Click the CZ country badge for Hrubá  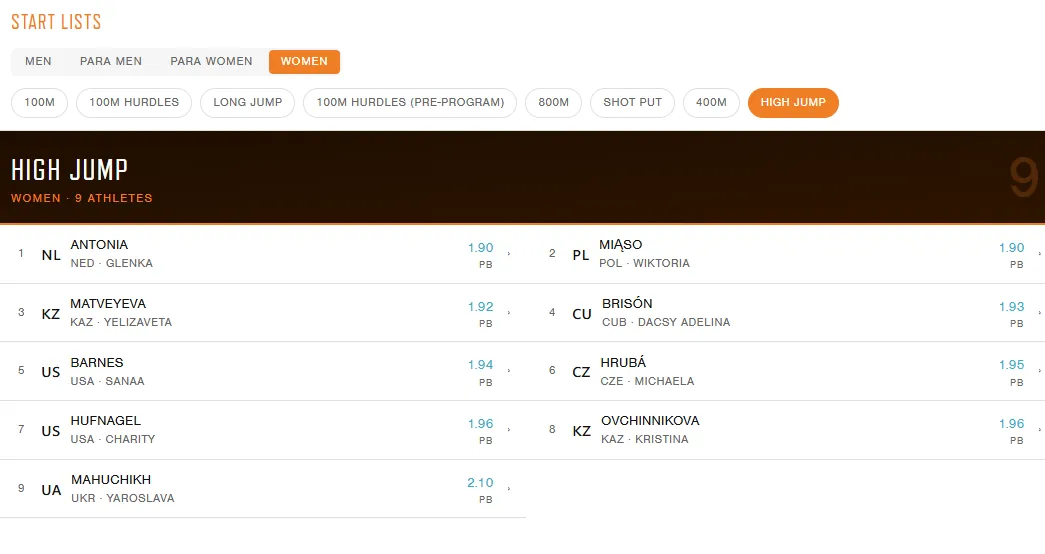[581, 373]
